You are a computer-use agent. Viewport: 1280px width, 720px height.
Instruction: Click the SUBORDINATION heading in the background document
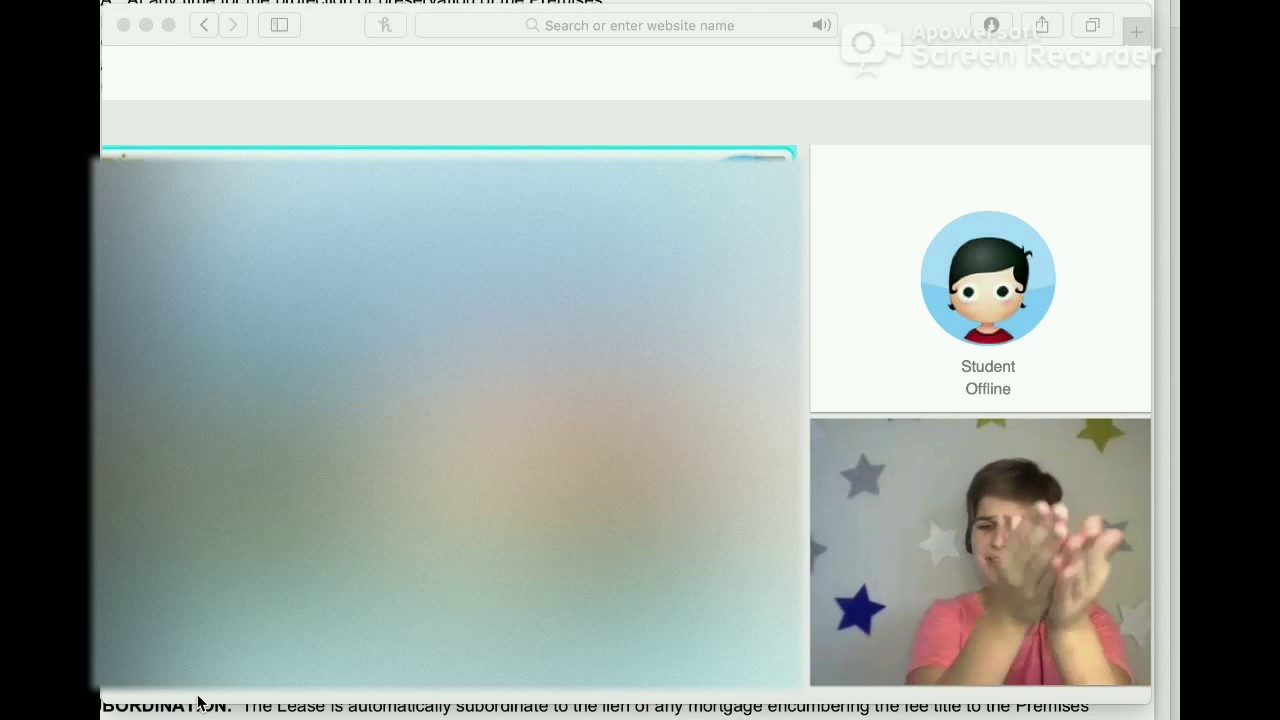tap(166, 706)
